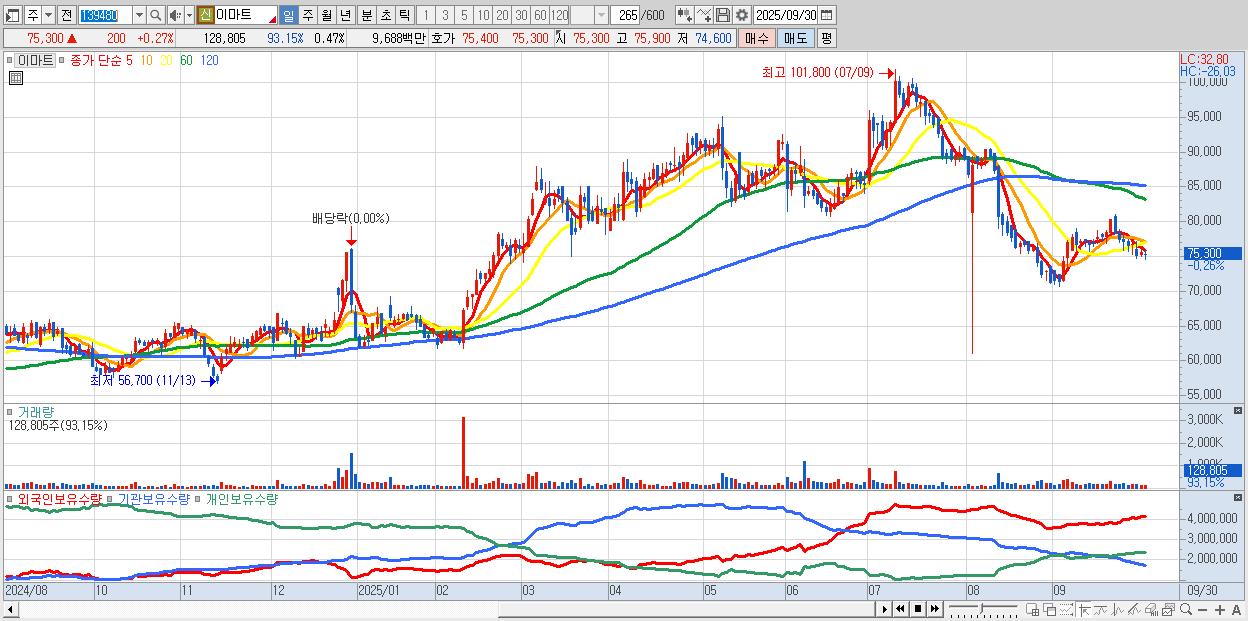Click the dotted chart region icon
This screenshot has height=621, width=1248.
[1066, 610]
